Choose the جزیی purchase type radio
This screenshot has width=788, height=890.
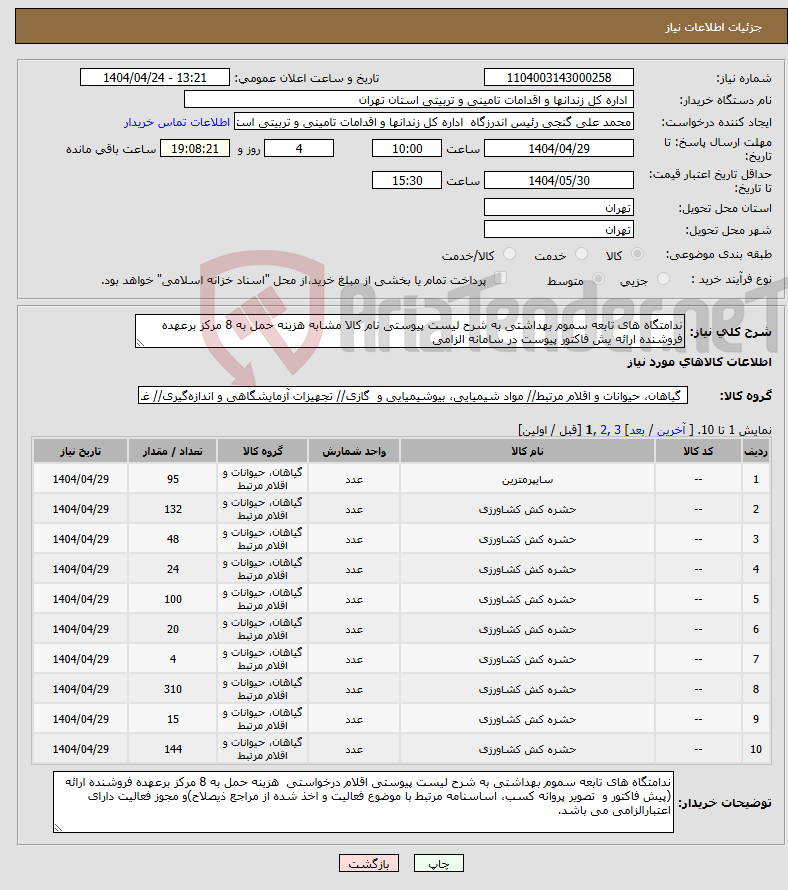663,279
